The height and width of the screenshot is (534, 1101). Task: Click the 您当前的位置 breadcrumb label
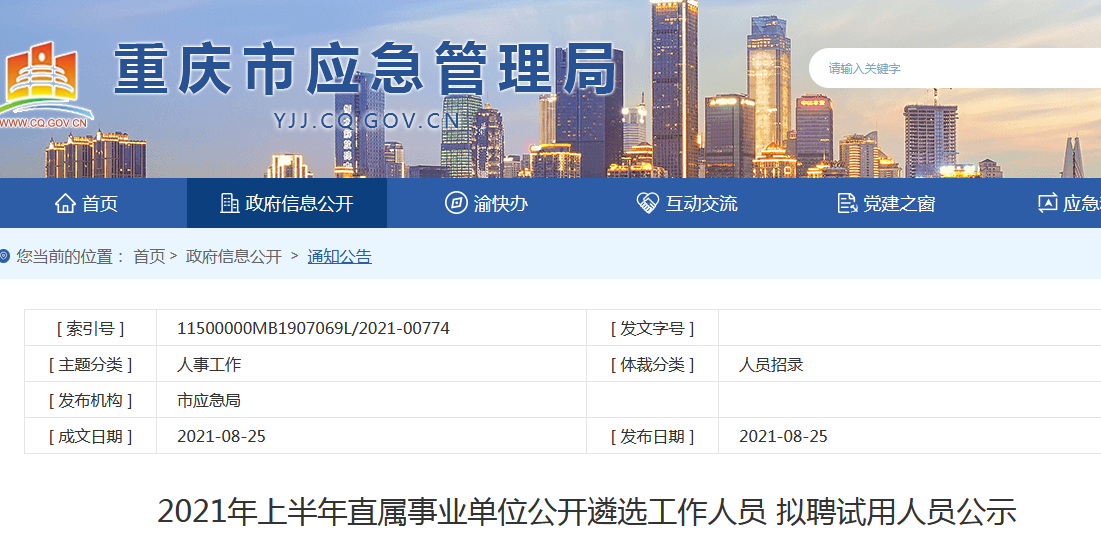pyautogui.click(x=70, y=257)
